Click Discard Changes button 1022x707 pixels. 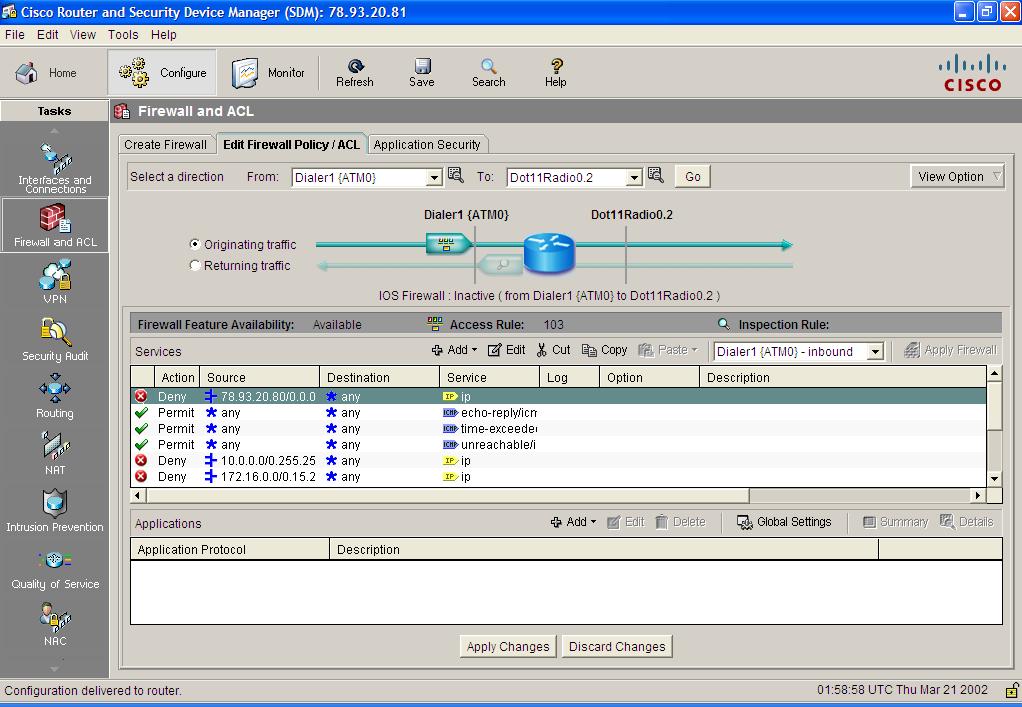[617, 646]
